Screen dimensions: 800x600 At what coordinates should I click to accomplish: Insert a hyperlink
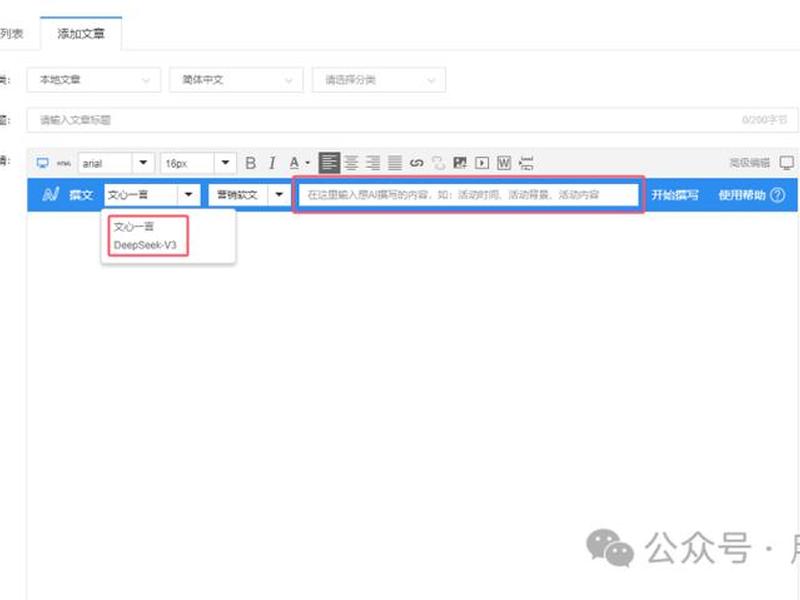[x=417, y=163]
